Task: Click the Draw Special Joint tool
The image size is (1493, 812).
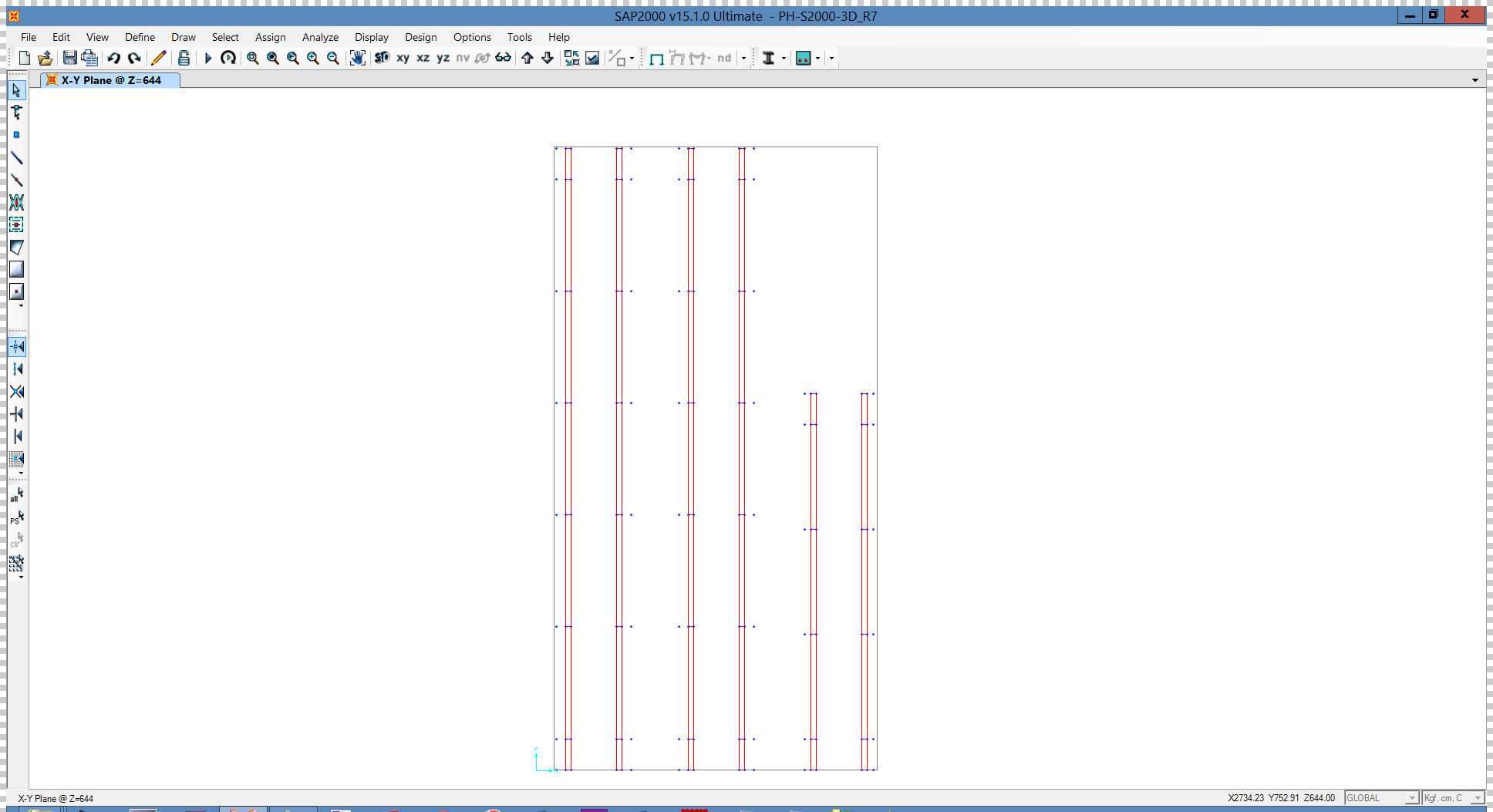Action: (16, 135)
